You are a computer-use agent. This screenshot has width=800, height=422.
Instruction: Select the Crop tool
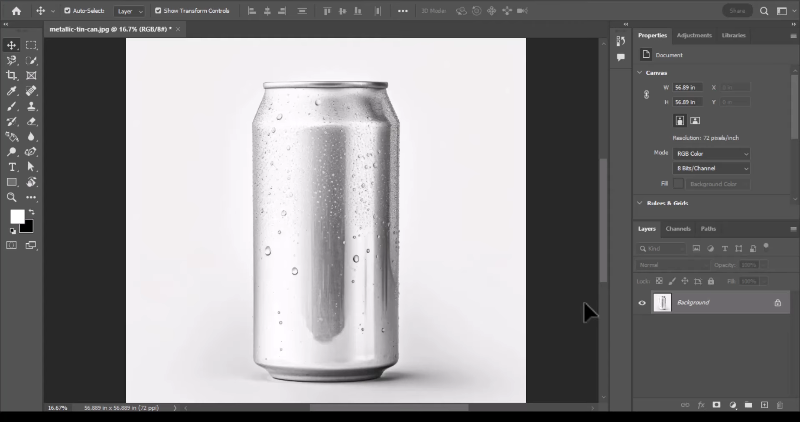coord(12,75)
